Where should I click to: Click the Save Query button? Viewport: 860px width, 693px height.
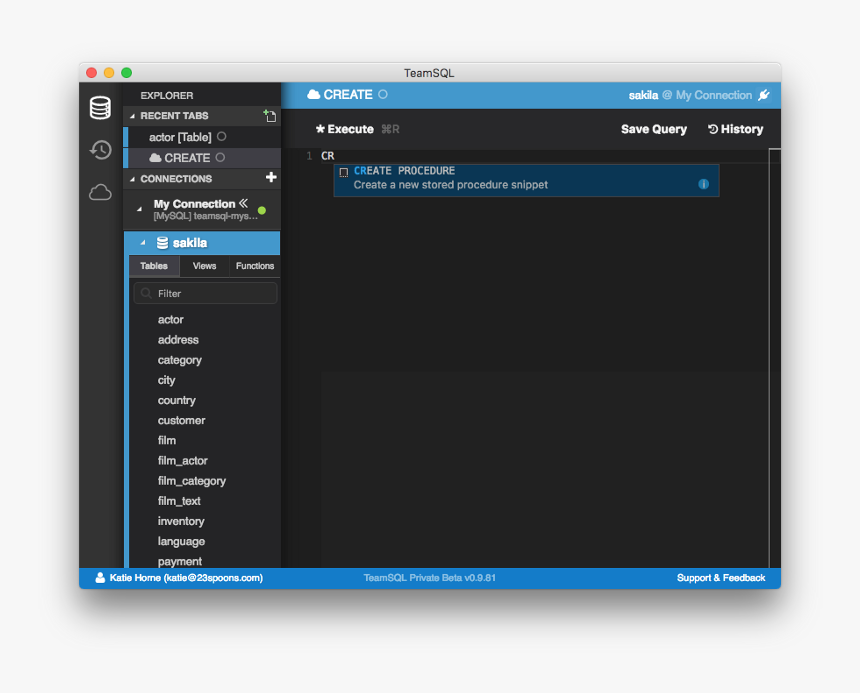(x=653, y=129)
